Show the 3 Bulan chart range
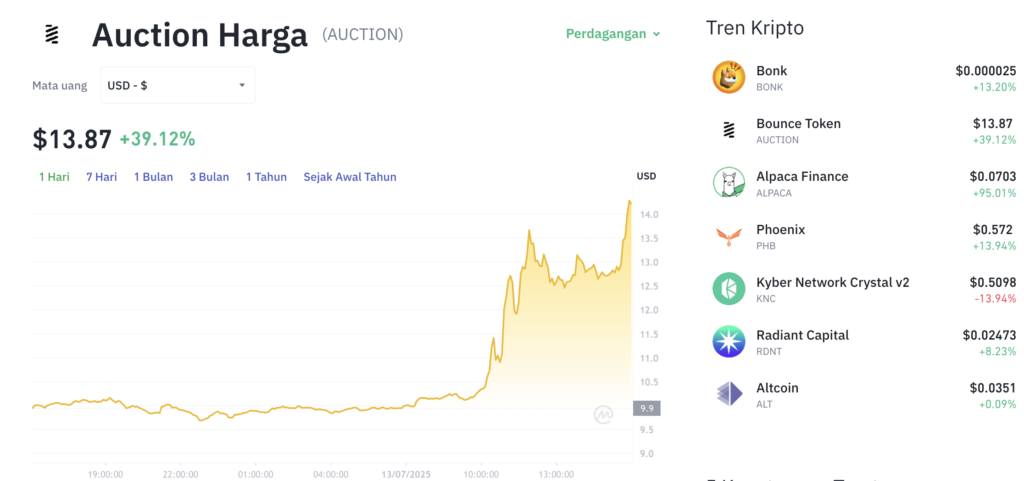Viewport: 1024px width, 481px height. click(x=210, y=177)
